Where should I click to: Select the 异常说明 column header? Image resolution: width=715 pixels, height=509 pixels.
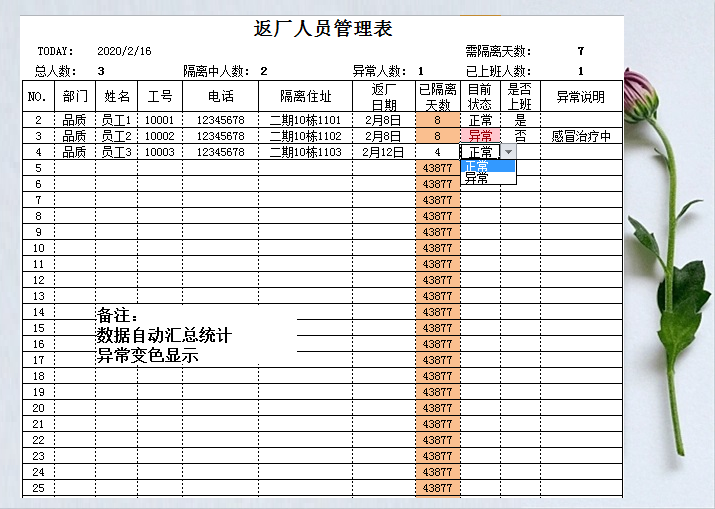581,97
